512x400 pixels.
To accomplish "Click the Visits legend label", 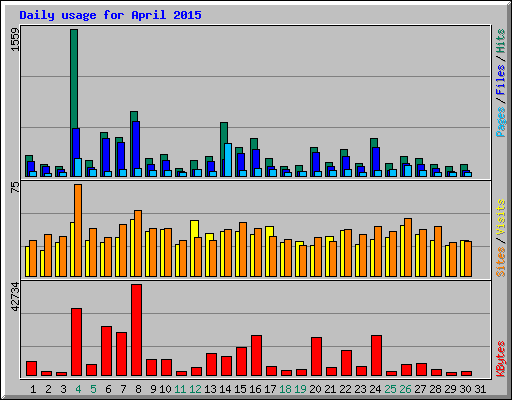I will click(x=501, y=218).
